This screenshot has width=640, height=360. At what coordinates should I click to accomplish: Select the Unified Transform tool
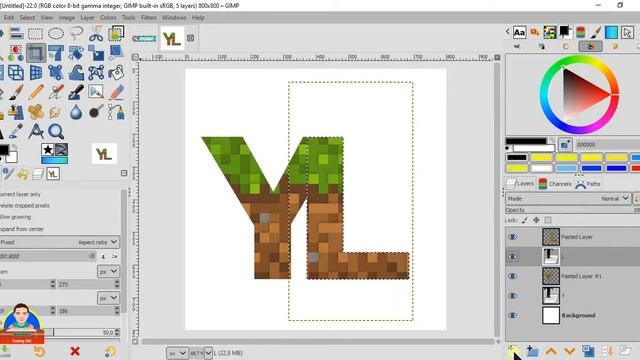tap(56, 53)
